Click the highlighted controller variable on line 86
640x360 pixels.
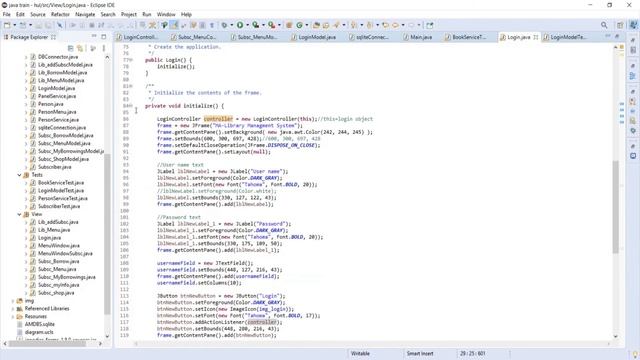[x=218, y=119]
